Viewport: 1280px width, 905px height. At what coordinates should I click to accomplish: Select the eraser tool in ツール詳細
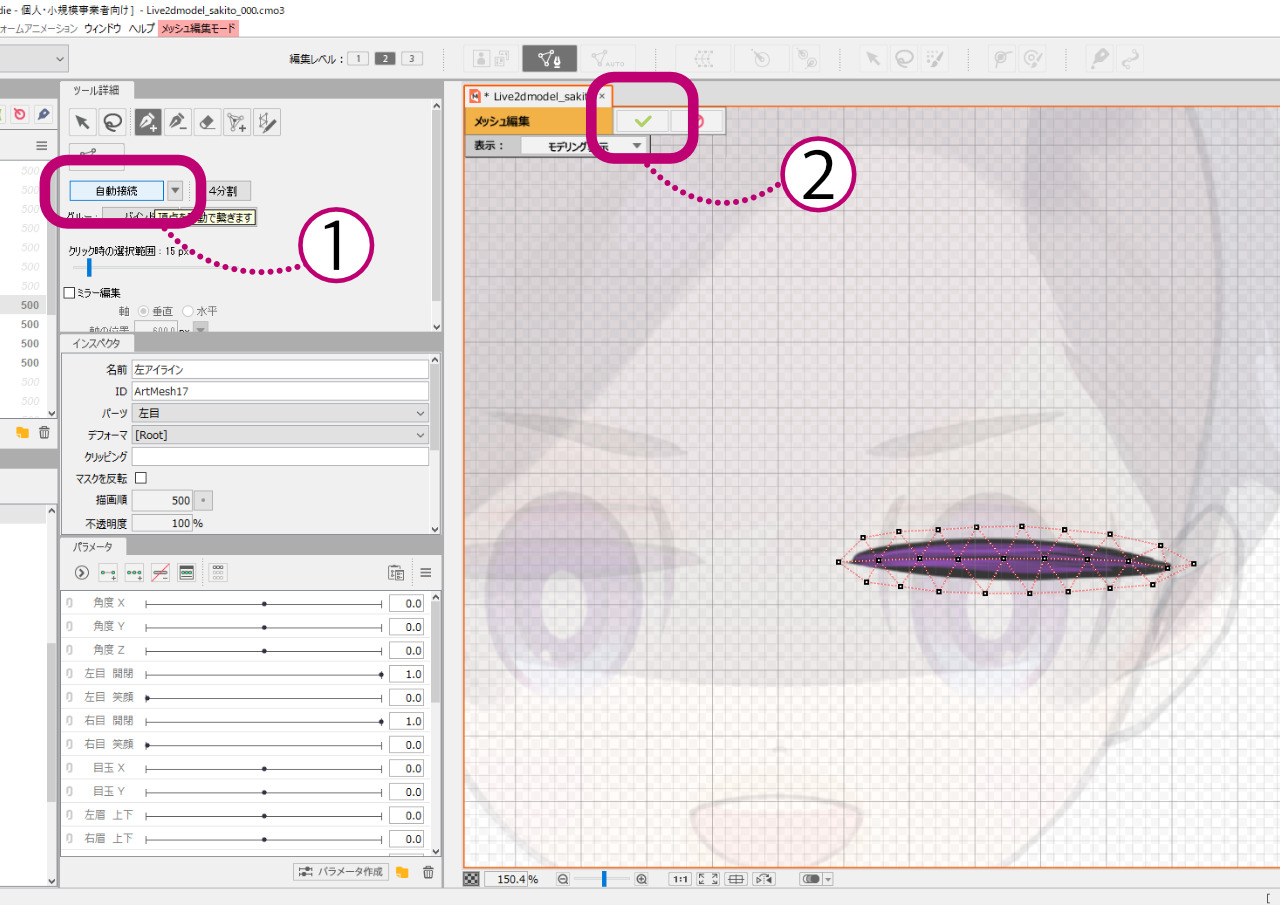pyautogui.click(x=207, y=122)
